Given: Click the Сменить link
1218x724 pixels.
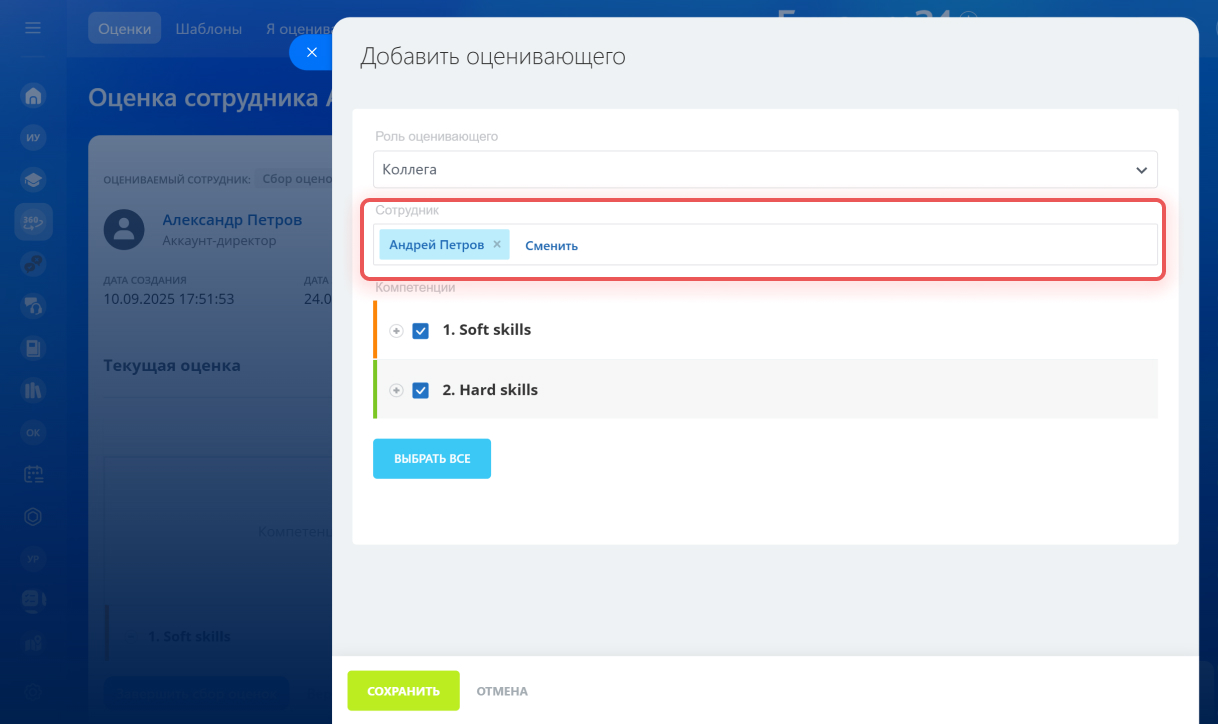Looking at the screenshot, I should click(x=551, y=245).
